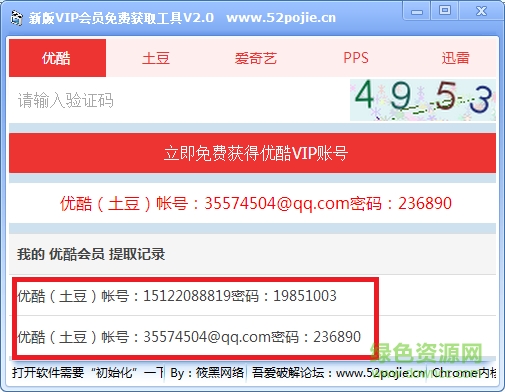Click the 我的 优酷会员 提取记录 heading
The image size is (505, 392).
(x=91, y=254)
